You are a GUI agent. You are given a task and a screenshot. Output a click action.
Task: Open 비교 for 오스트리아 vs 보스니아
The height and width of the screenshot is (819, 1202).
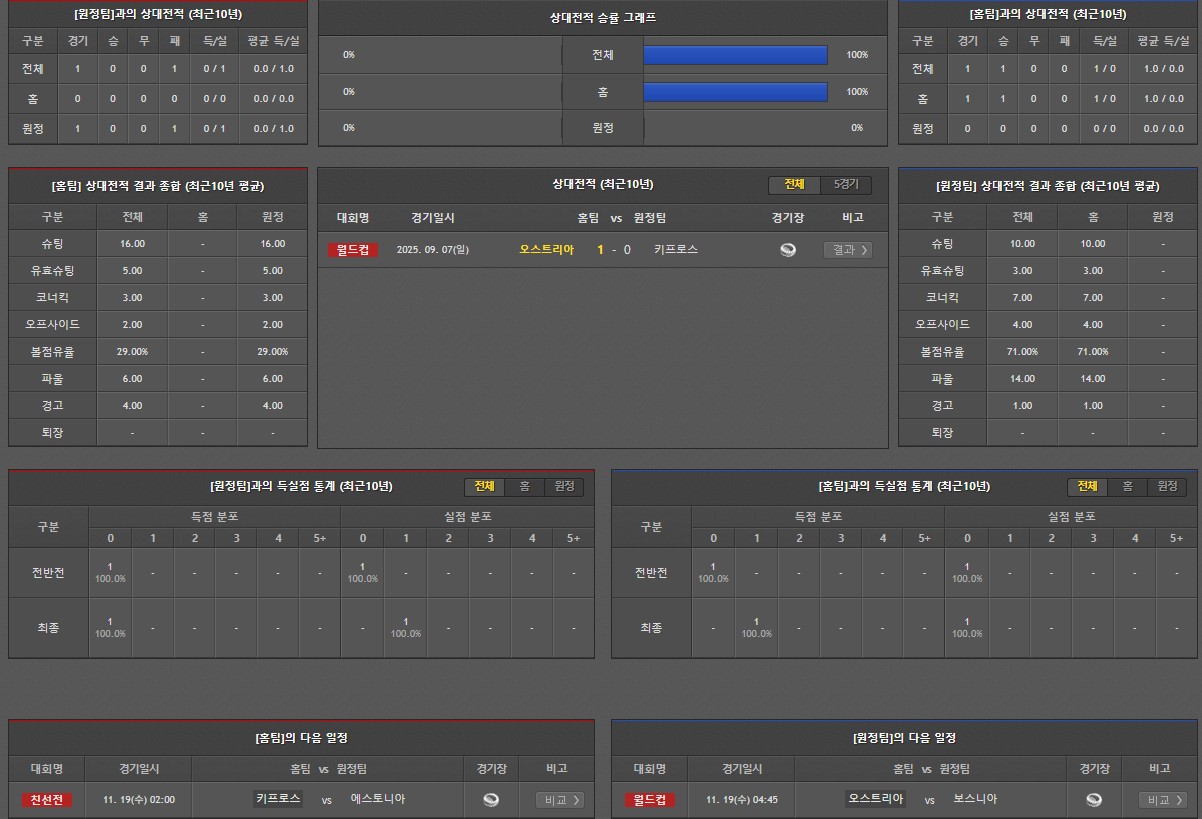[1163, 800]
